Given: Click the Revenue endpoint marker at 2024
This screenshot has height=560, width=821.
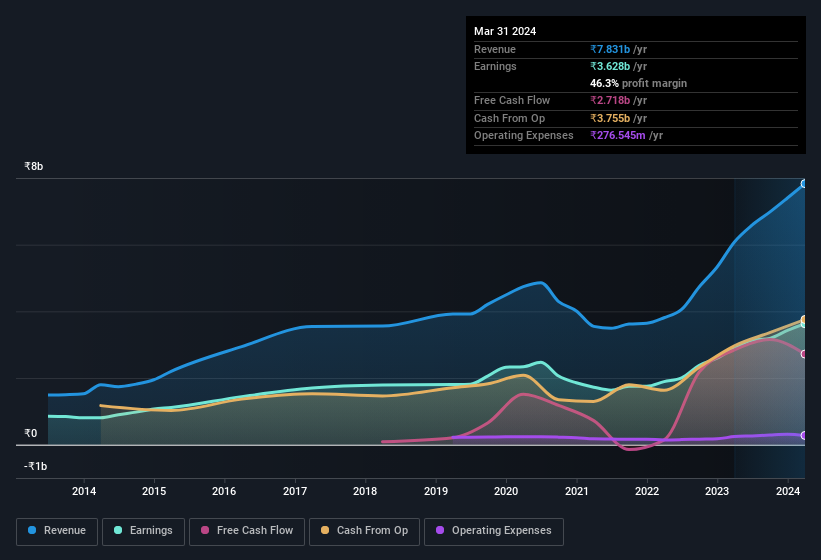Looking at the screenshot, I should [x=804, y=184].
